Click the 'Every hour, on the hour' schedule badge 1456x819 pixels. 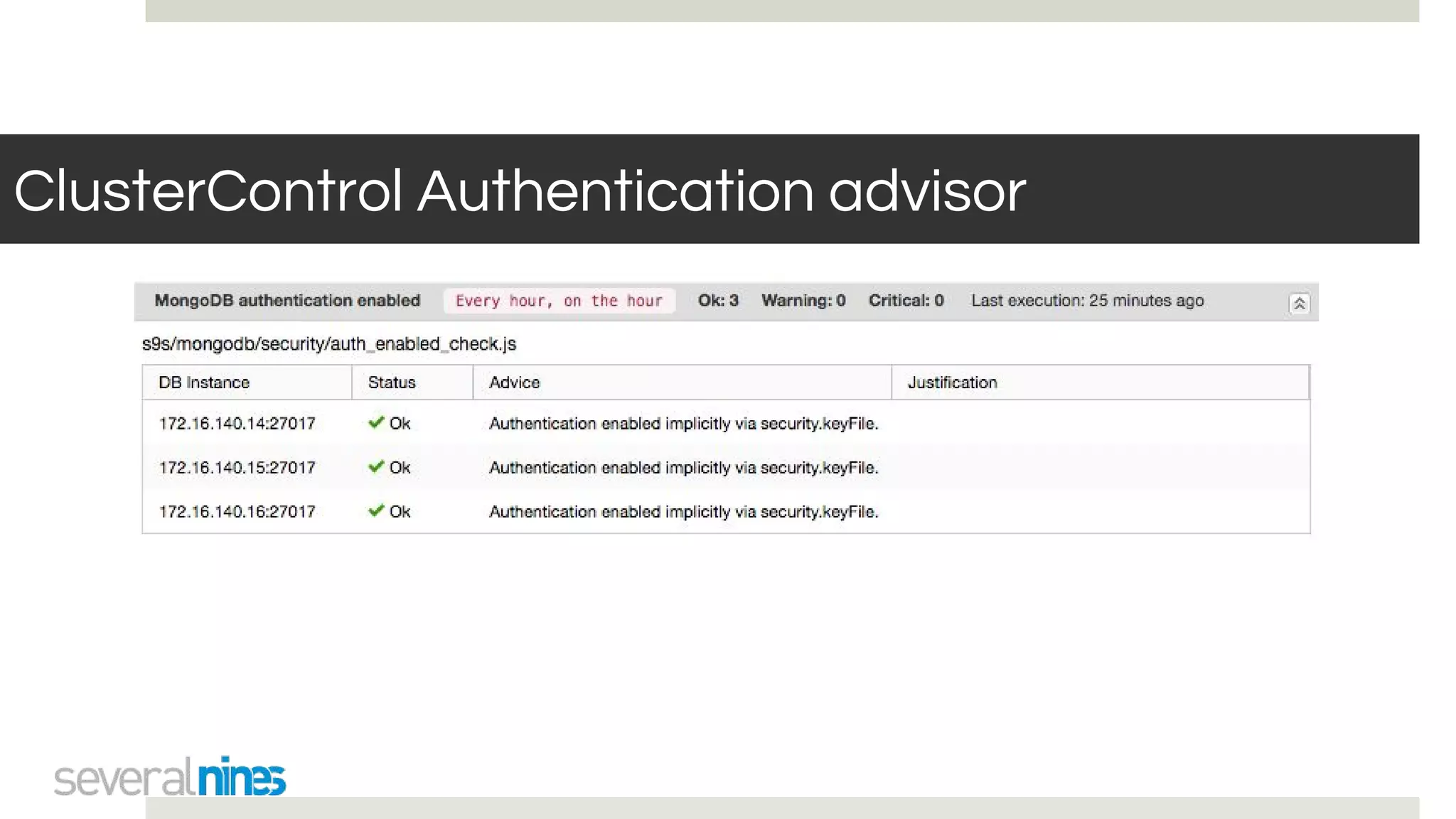559,301
